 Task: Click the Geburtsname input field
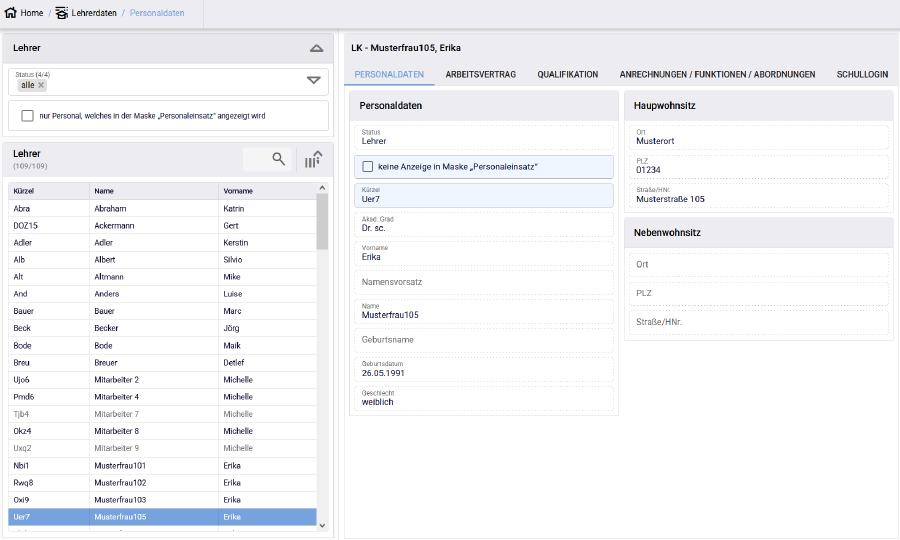point(484,340)
